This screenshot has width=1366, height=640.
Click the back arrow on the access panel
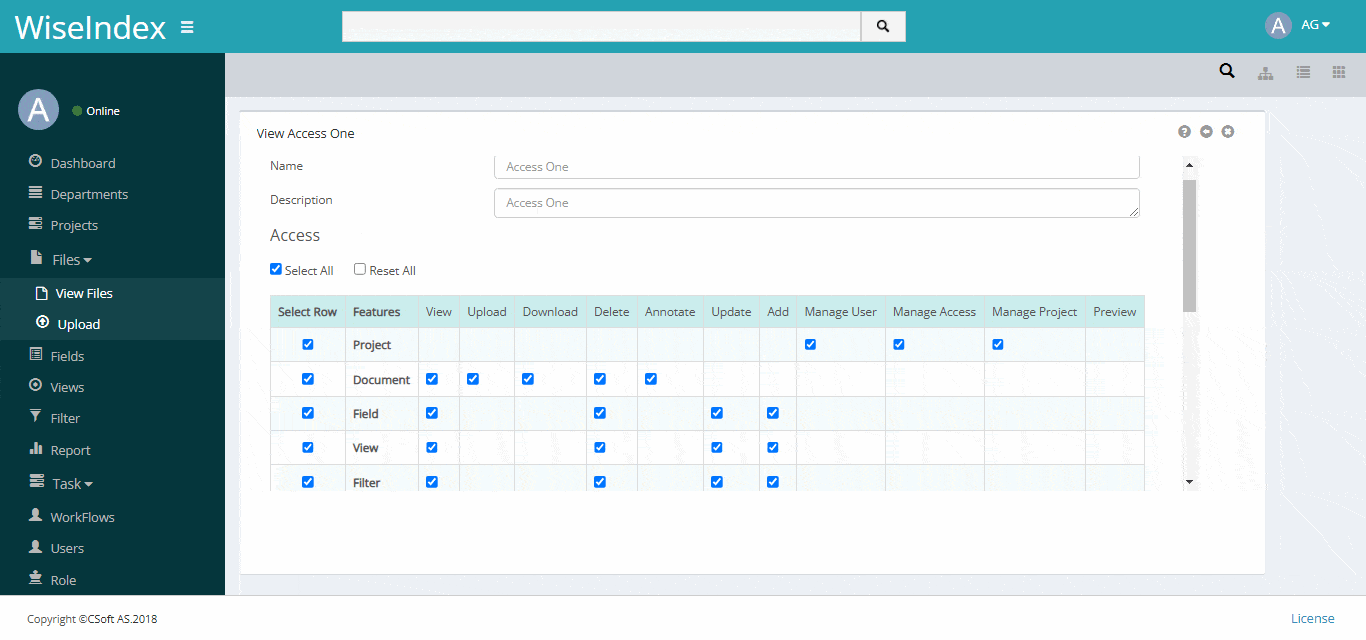[1206, 131]
